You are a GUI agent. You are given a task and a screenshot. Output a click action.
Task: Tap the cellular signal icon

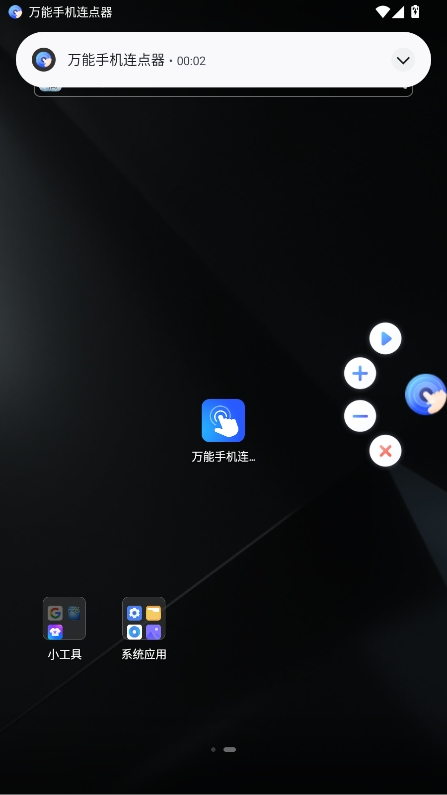pos(398,12)
